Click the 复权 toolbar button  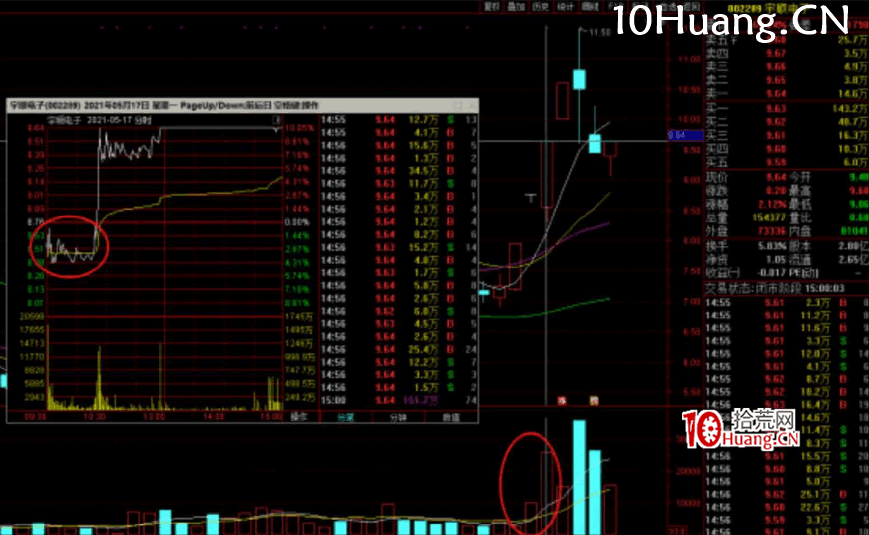pyautogui.click(x=490, y=6)
